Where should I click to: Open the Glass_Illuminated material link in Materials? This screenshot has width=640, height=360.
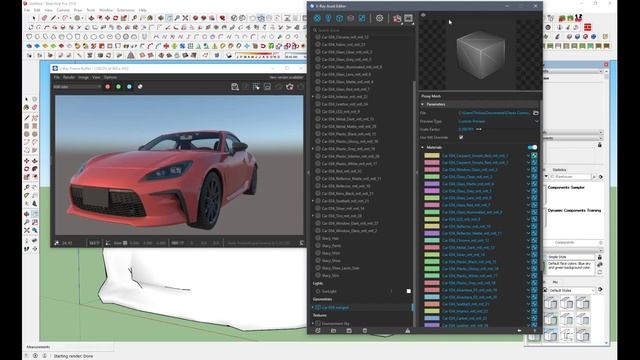[472, 212]
